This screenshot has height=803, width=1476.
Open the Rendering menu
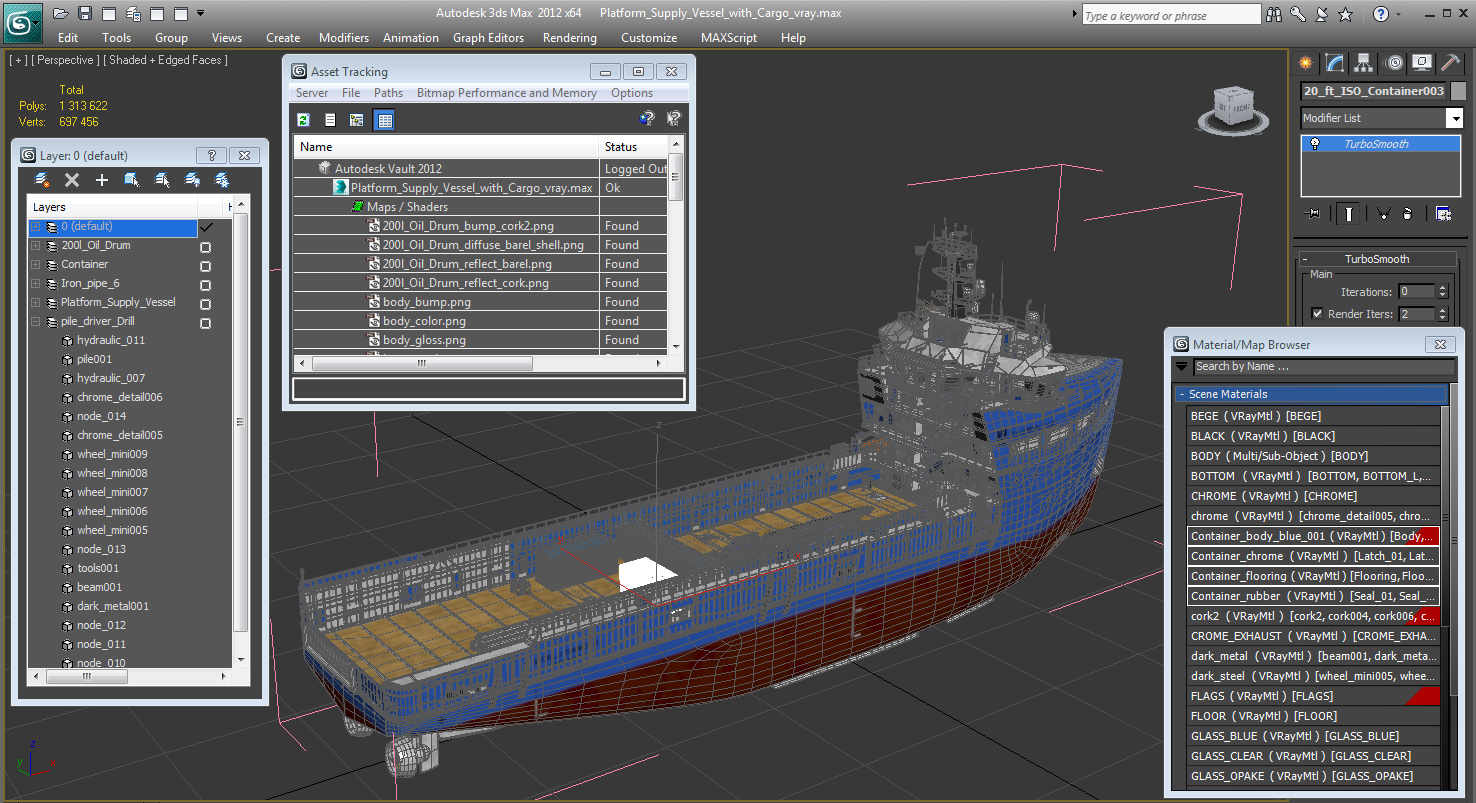[570, 38]
